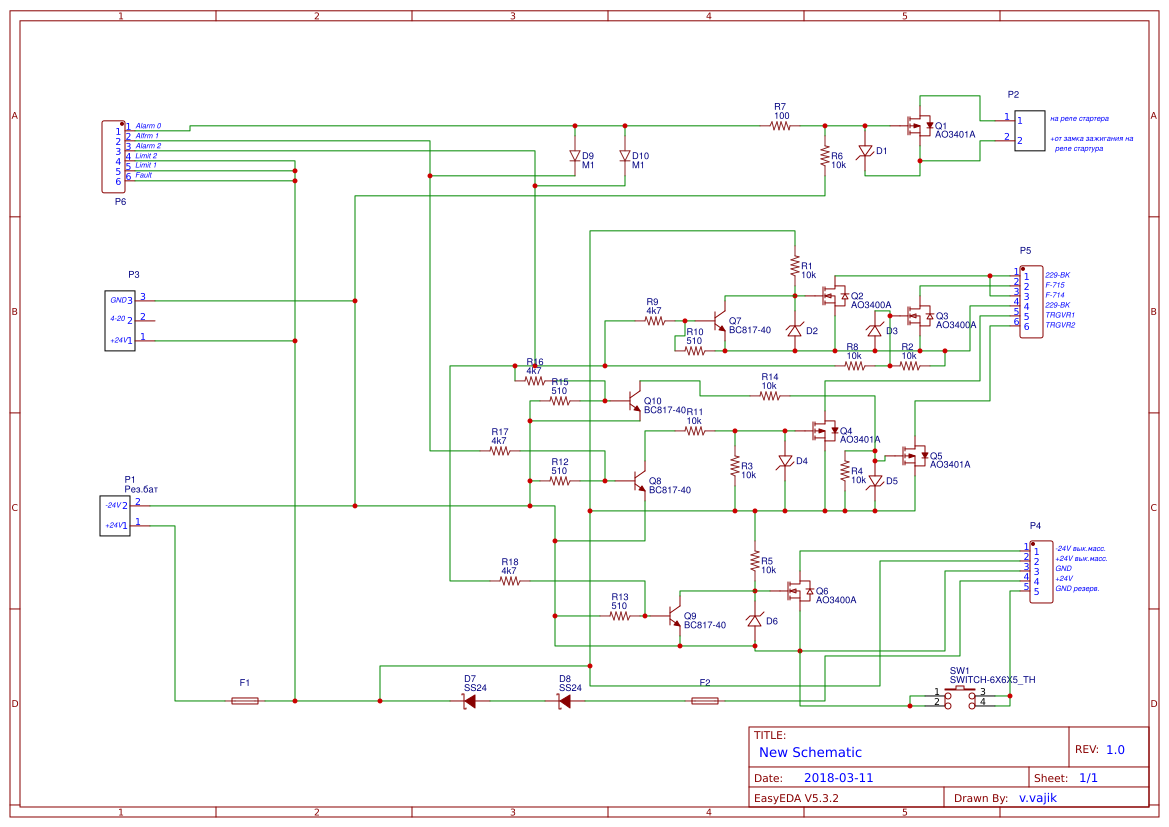Click the R7 100 ohm resistor
1169x827 pixels.
click(x=780, y=126)
